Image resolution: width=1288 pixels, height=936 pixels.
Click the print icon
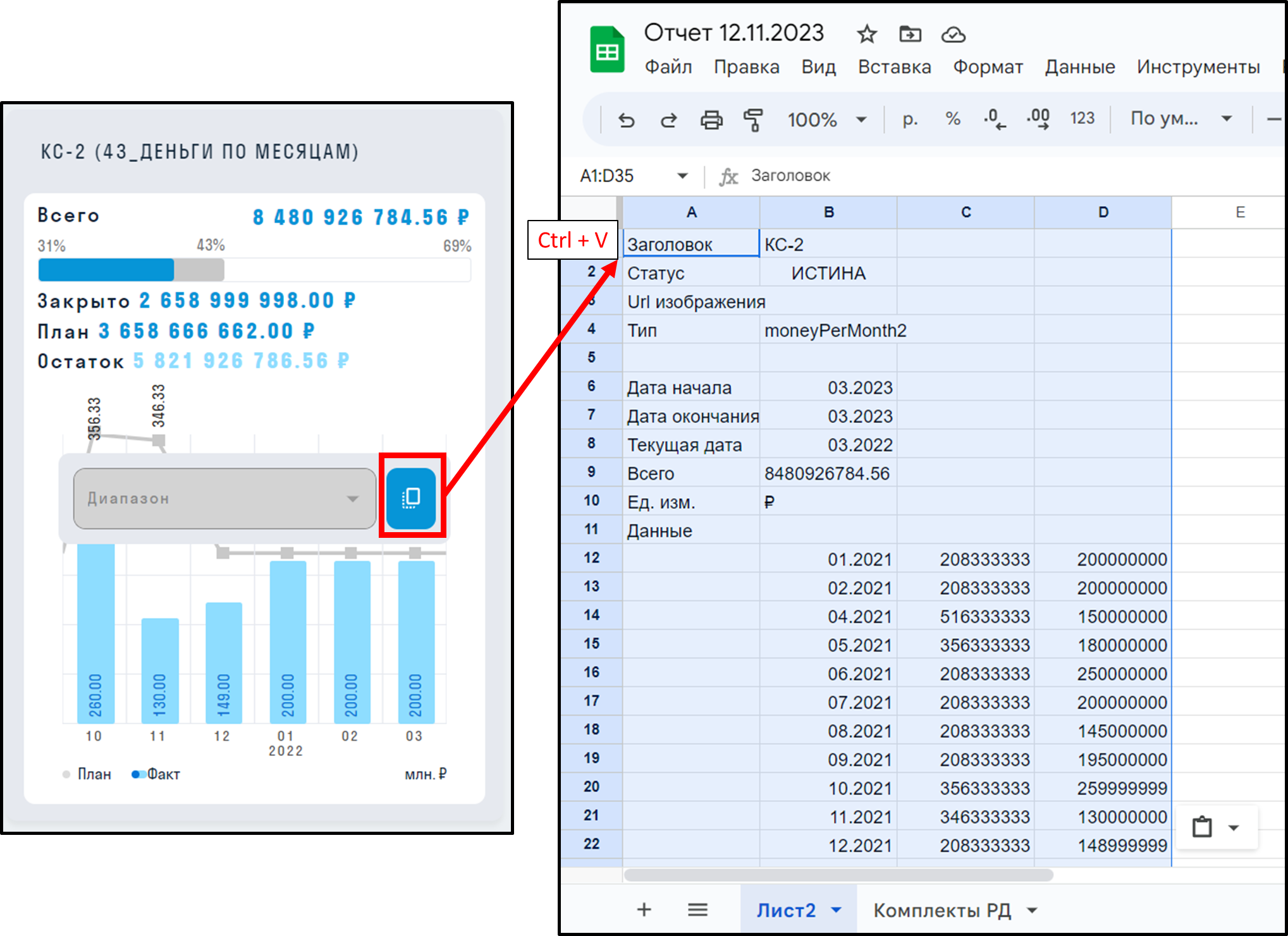tap(711, 119)
